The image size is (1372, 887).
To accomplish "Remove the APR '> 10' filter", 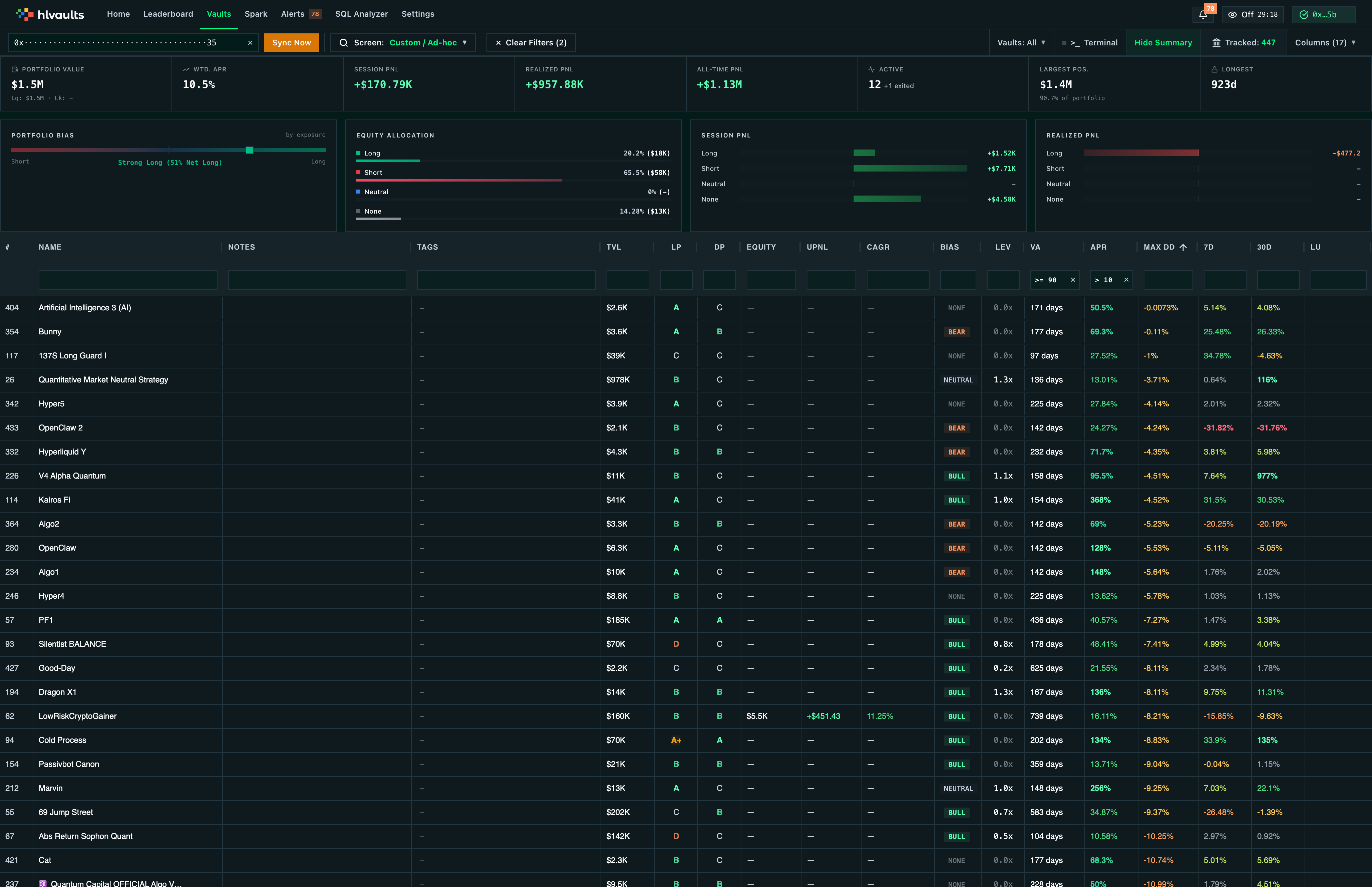I will click(1126, 280).
